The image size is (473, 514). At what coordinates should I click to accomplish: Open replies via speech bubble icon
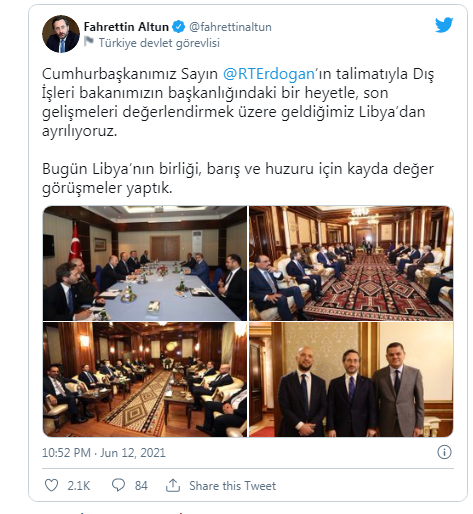(x=118, y=485)
